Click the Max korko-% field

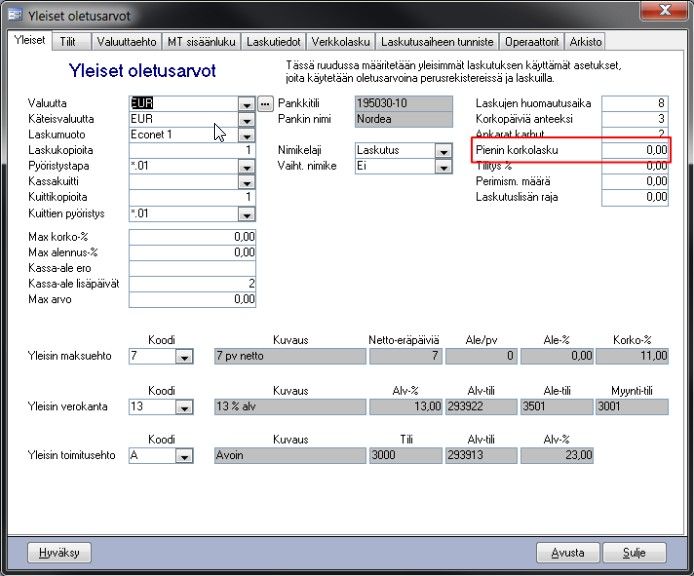click(192, 237)
